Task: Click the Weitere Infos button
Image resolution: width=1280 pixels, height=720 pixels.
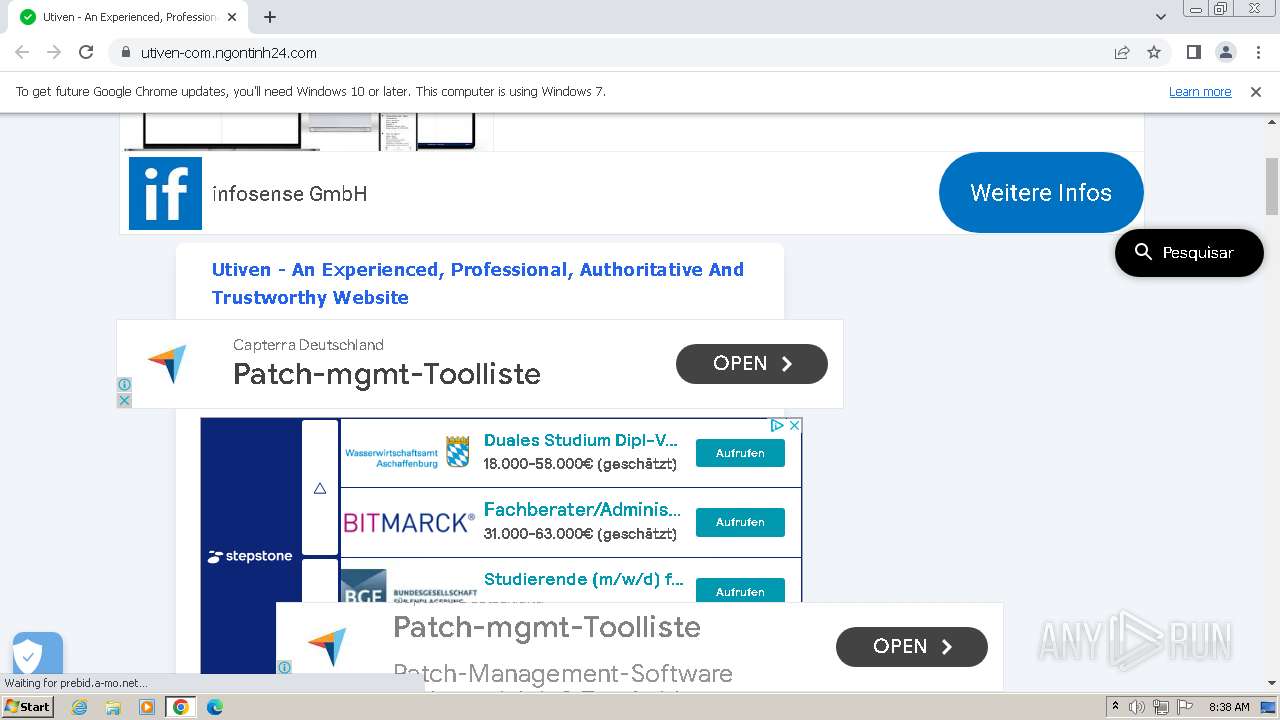Action: (1040, 193)
